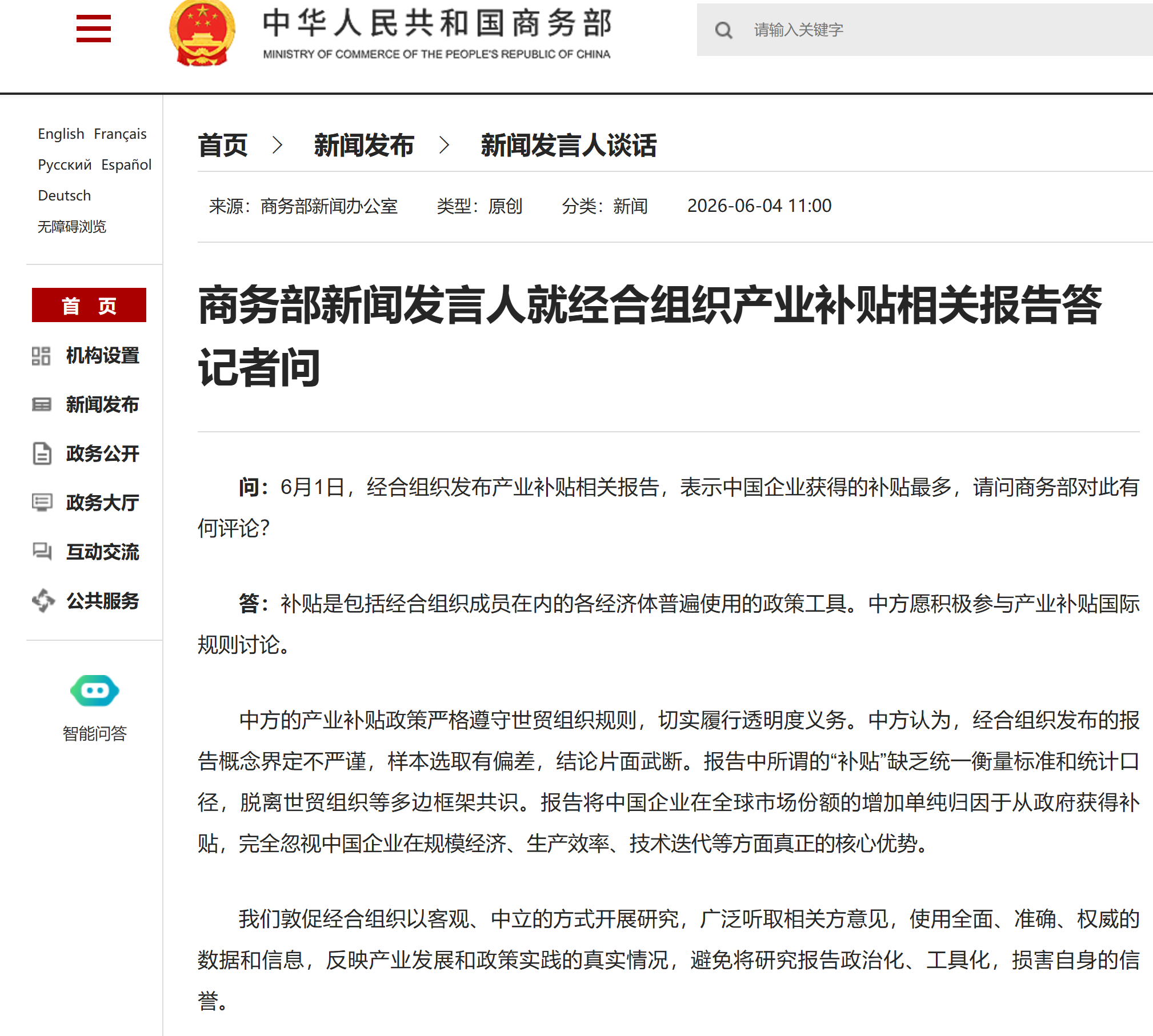This screenshot has width=1153, height=1036.
Task: Click the 互动交流 chat bubbles icon
Action: (42, 552)
